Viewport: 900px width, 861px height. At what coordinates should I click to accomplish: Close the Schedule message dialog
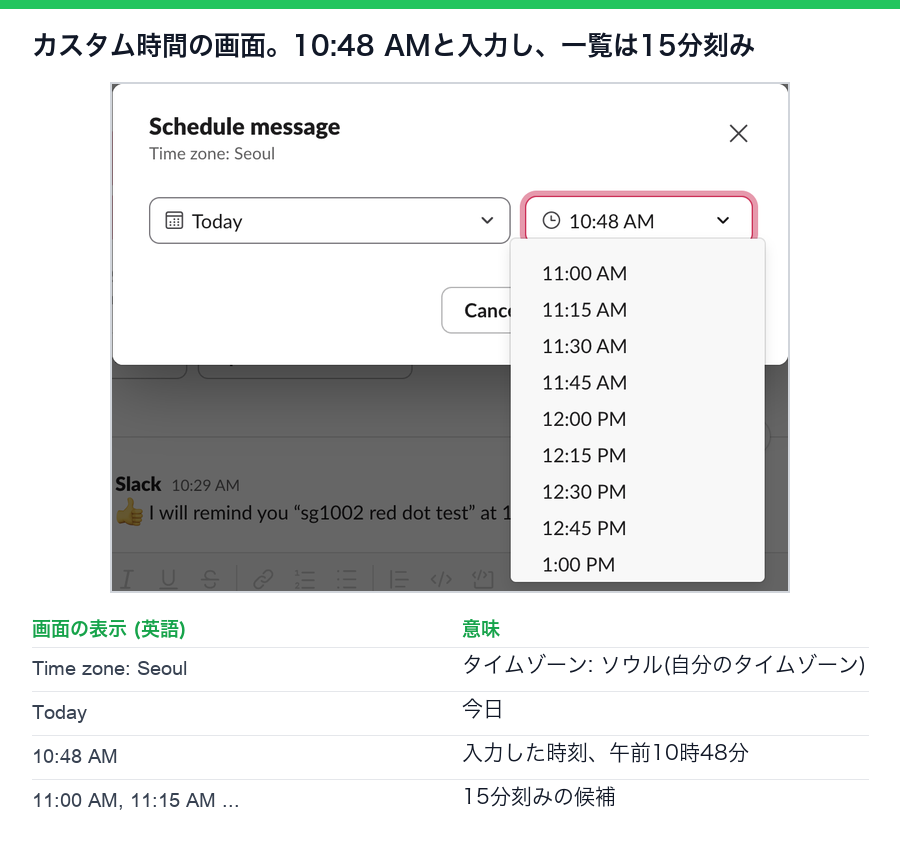point(738,134)
